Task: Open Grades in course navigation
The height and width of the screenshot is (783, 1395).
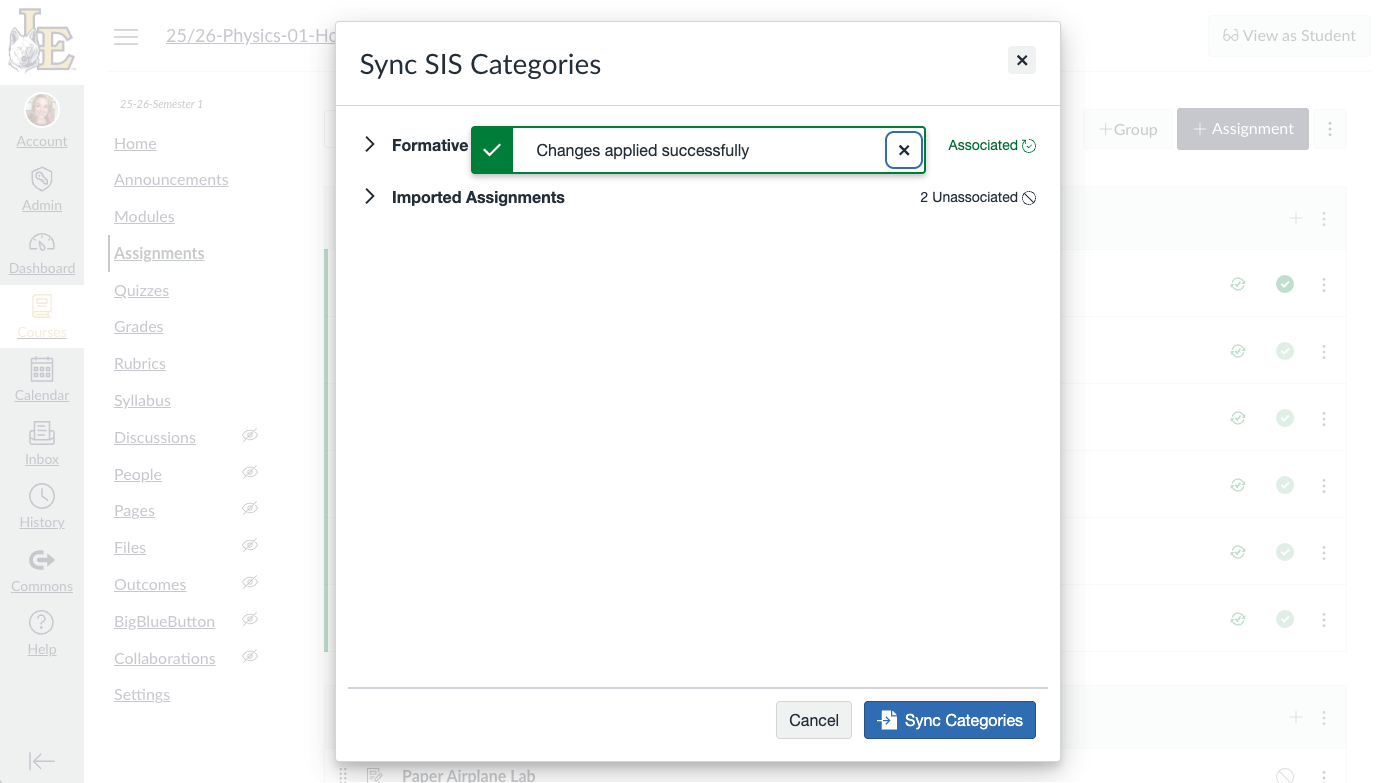Action: (139, 327)
